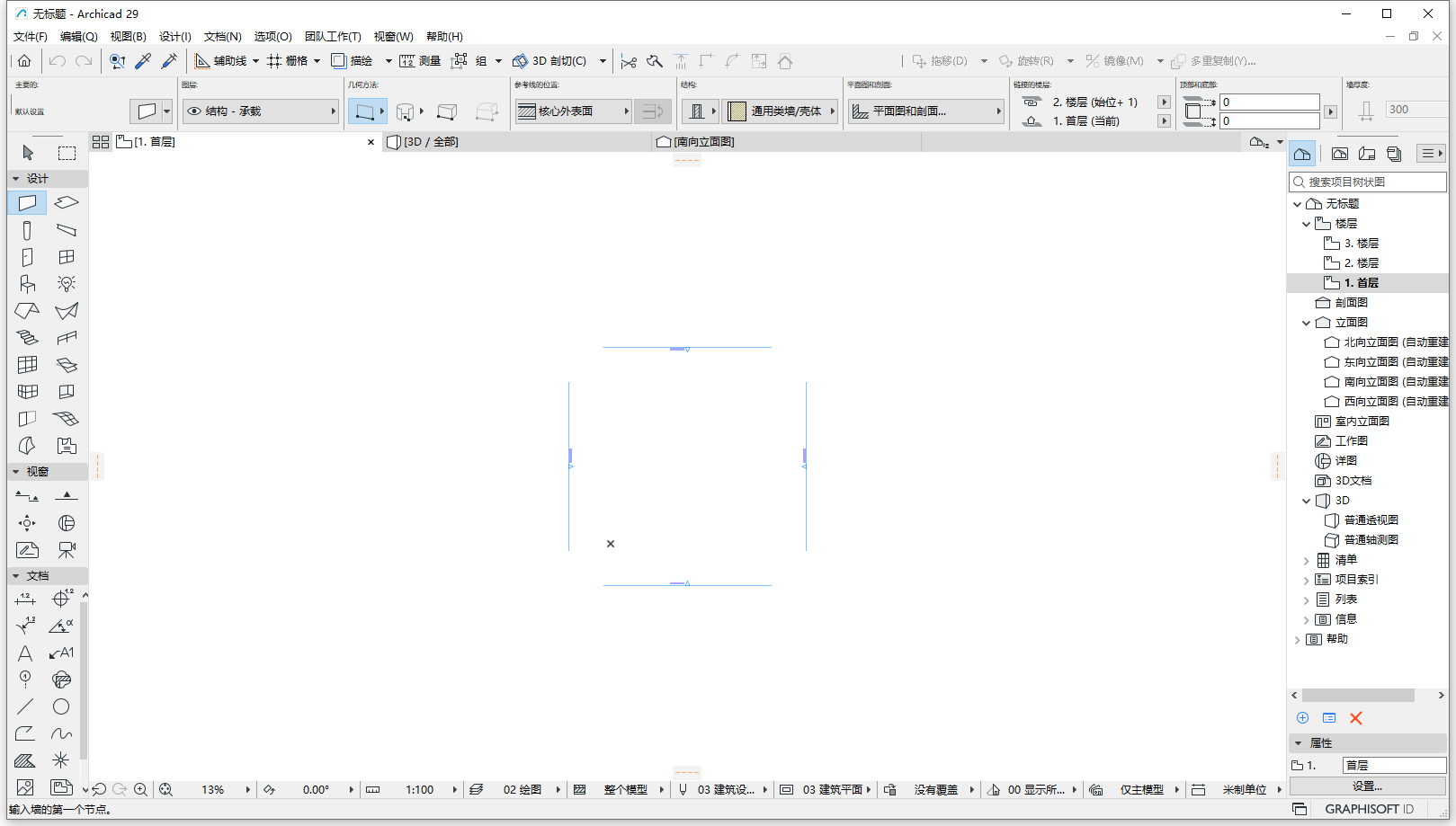Switch to the 3D / 全部 tab
Image resolution: width=1456 pixels, height=826 pixels.
tap(432, 142)
